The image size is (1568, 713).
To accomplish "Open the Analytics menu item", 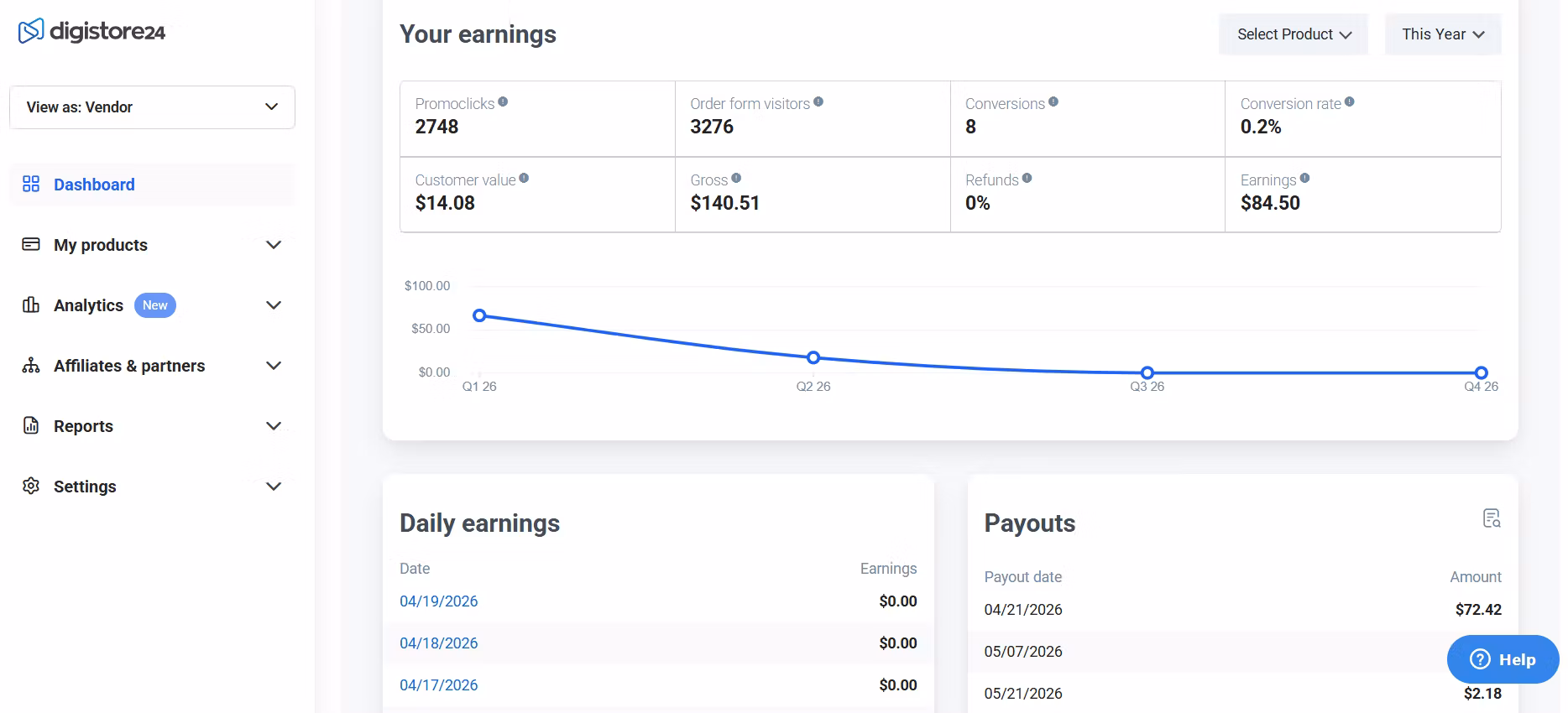I will coord(88,305).
